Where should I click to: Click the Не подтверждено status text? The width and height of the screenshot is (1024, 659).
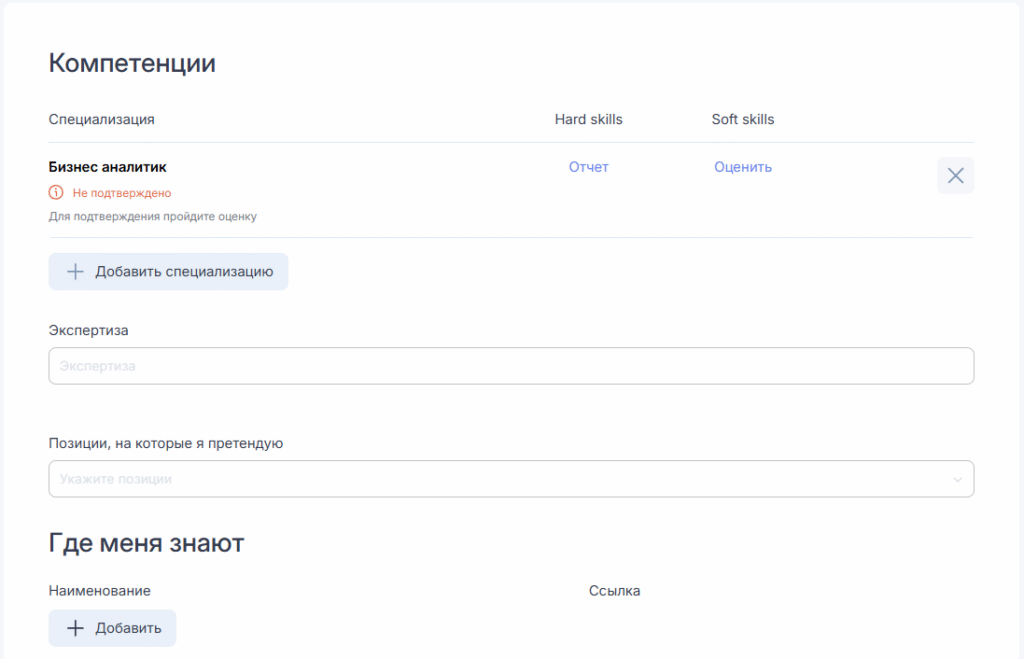point(121,193)
